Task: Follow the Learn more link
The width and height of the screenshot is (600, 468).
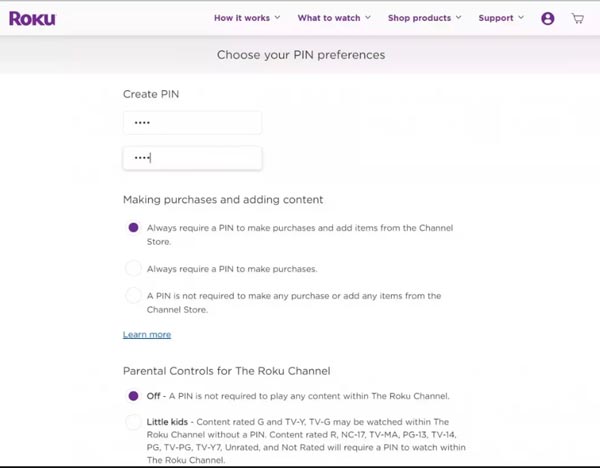Action: 147,334
